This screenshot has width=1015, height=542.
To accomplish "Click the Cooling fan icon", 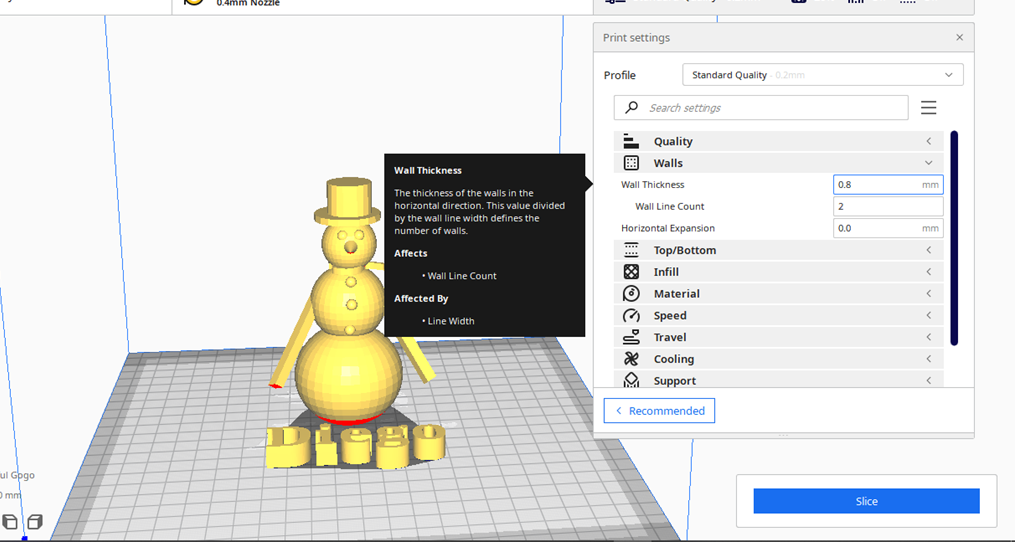I will (630, 359).
